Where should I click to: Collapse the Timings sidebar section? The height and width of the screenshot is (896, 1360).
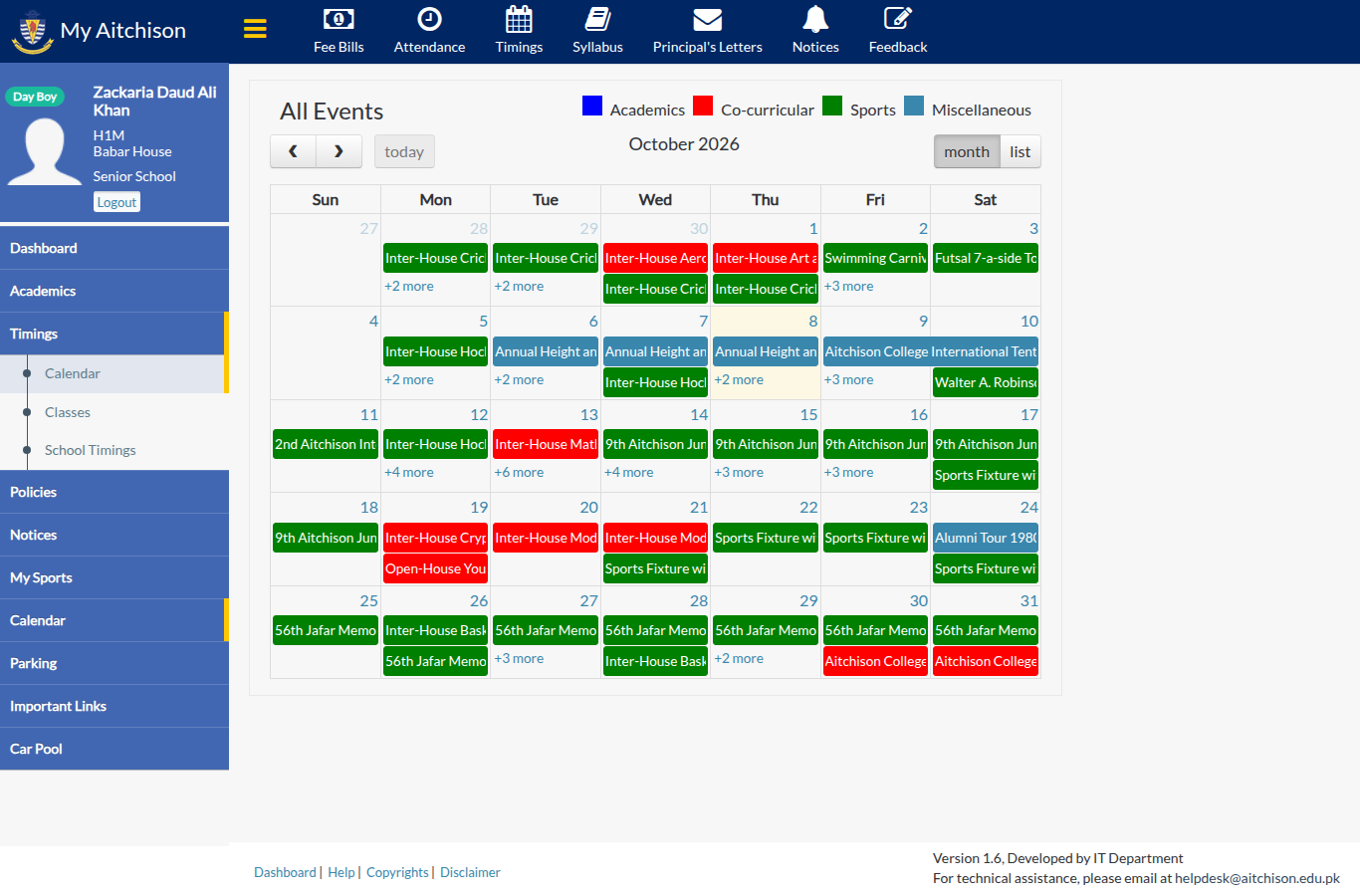coord(114,334)
